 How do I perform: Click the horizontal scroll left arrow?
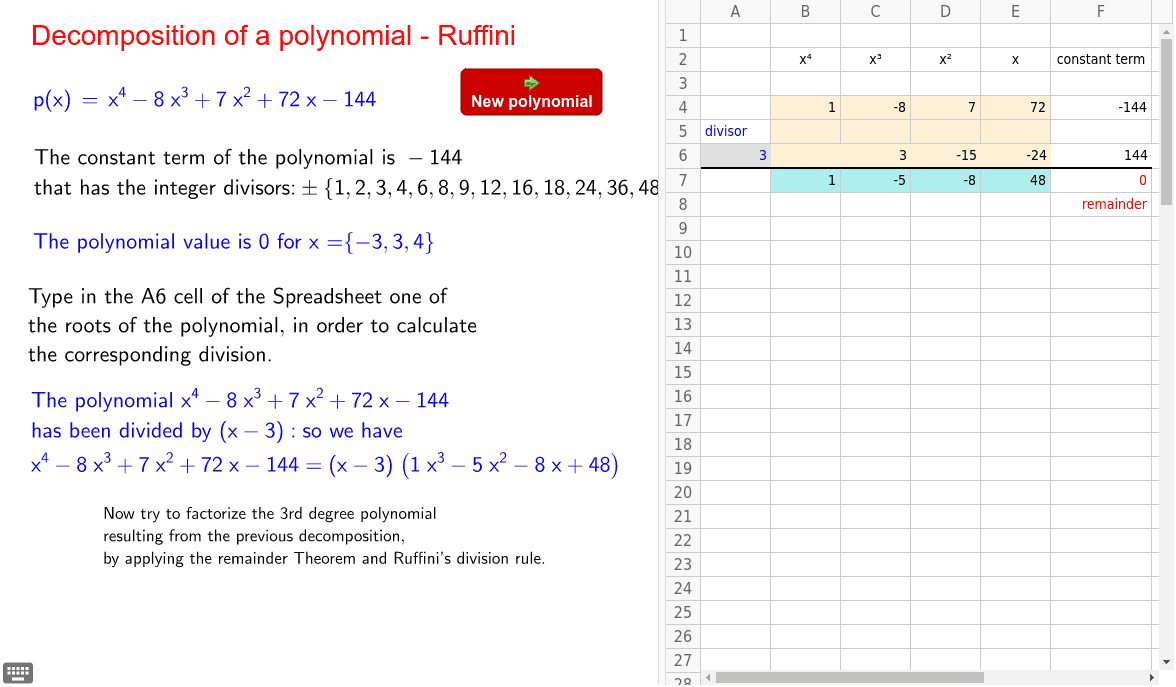[x=707, y=677]
